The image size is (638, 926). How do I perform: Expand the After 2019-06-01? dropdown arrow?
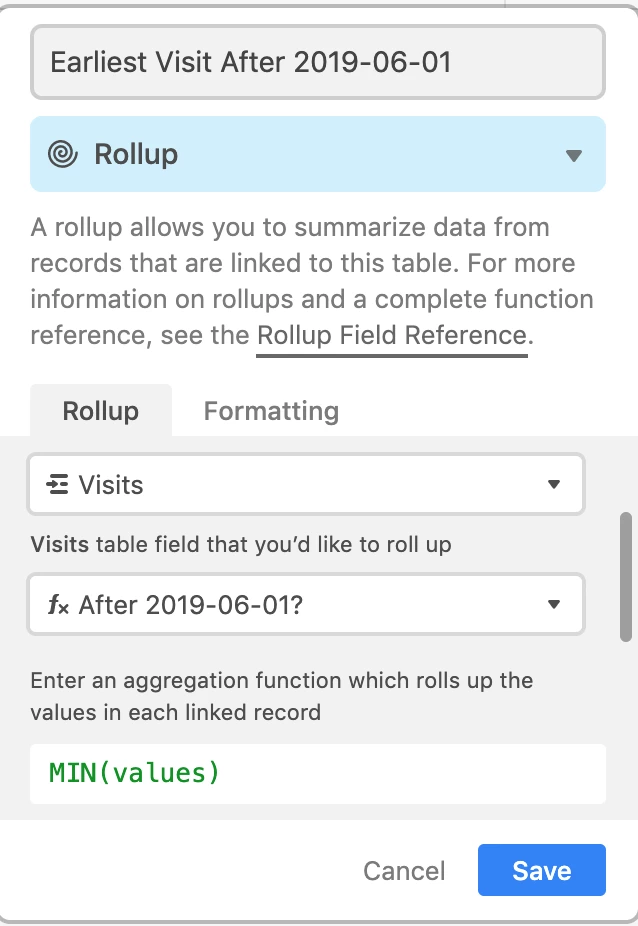click(554, 605)
